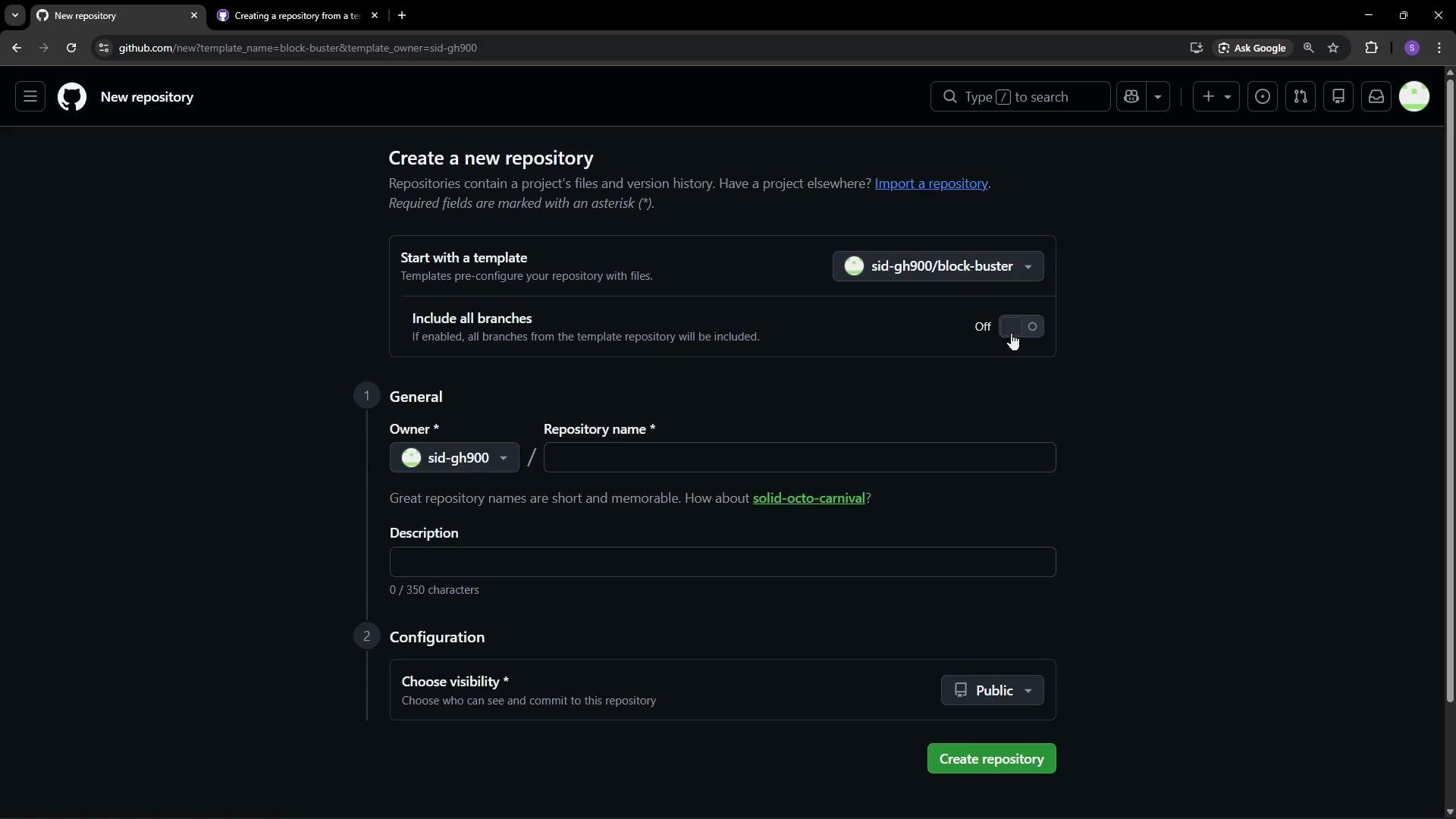The width and height of the screenshot is (1456, 819).
Task: Click the Create repository button
Action: pyautogui.click(x=991, y=759)
